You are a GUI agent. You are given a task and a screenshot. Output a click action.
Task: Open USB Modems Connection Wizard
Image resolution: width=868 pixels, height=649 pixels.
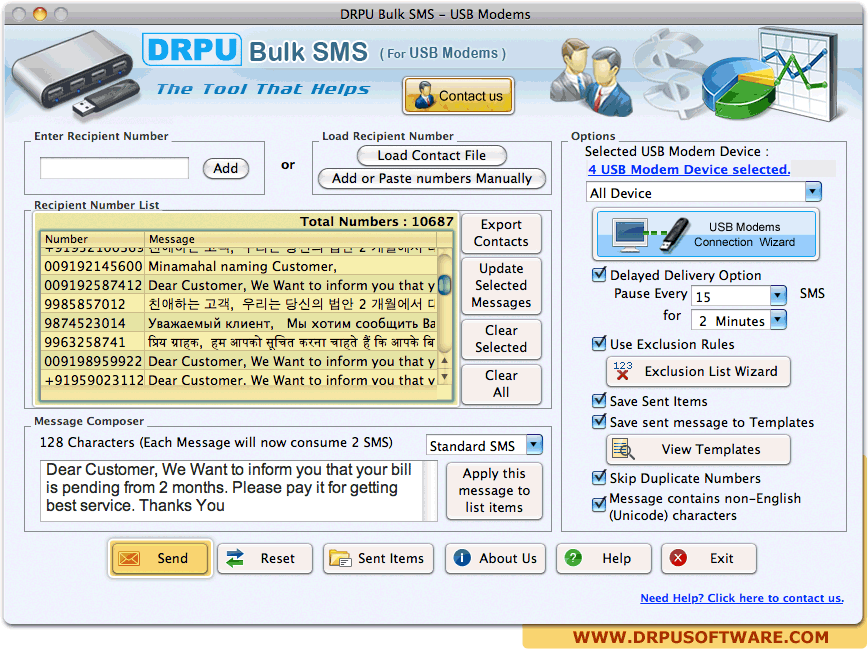click(705, 235)
